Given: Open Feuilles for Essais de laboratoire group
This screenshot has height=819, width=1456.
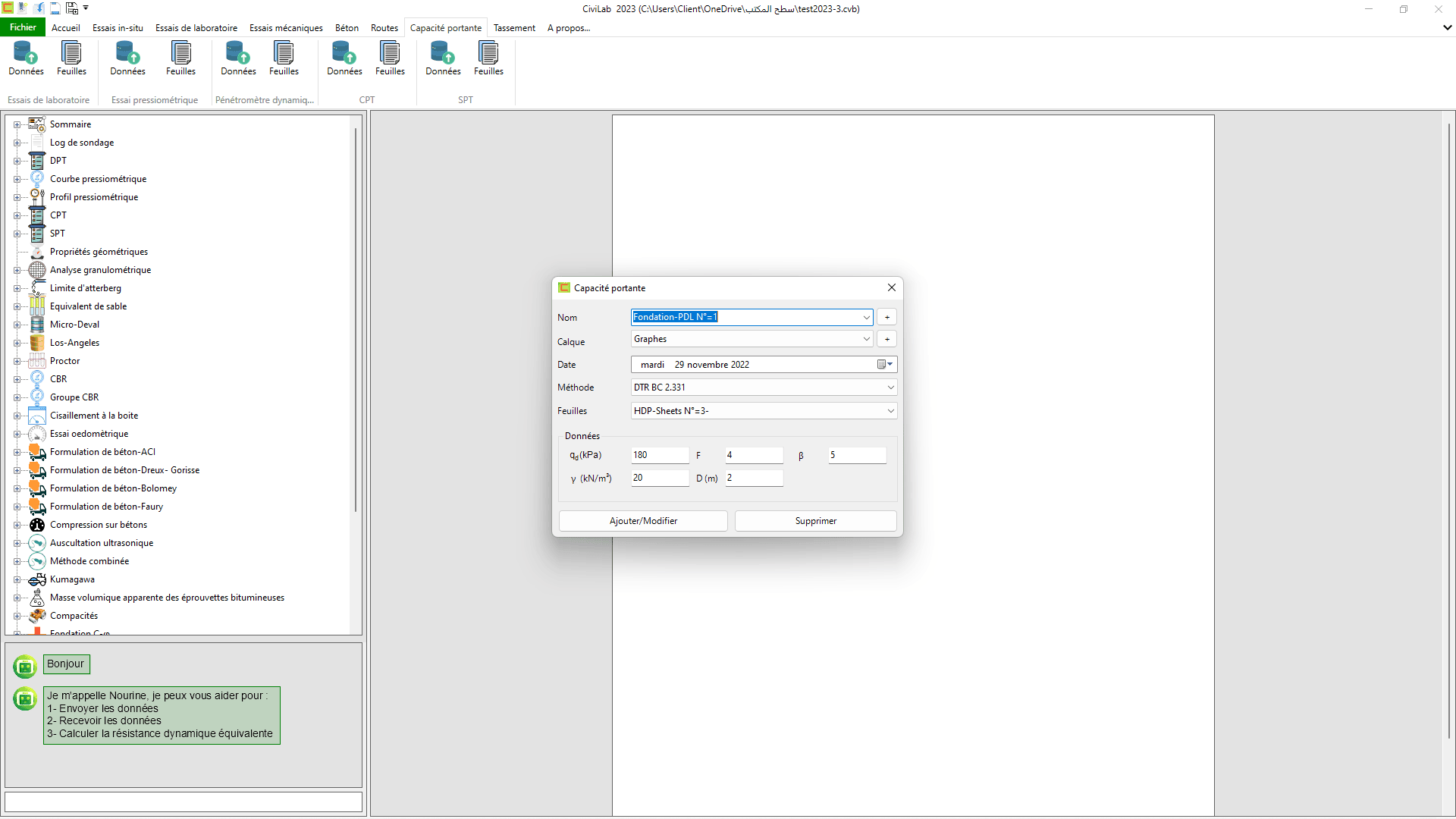Looking at the screenshot, I should (71, 58).
